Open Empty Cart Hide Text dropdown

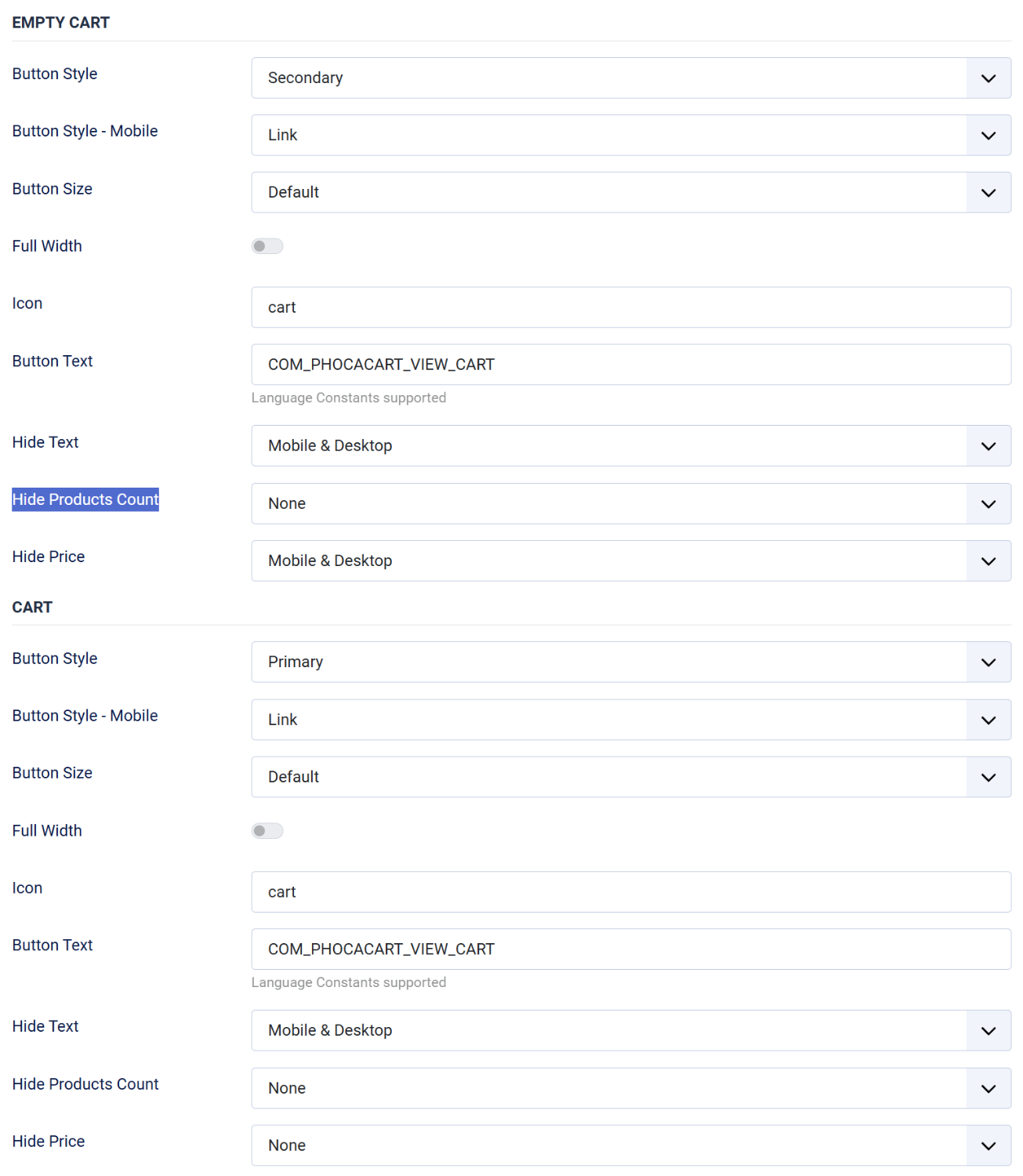pos(630,445)
